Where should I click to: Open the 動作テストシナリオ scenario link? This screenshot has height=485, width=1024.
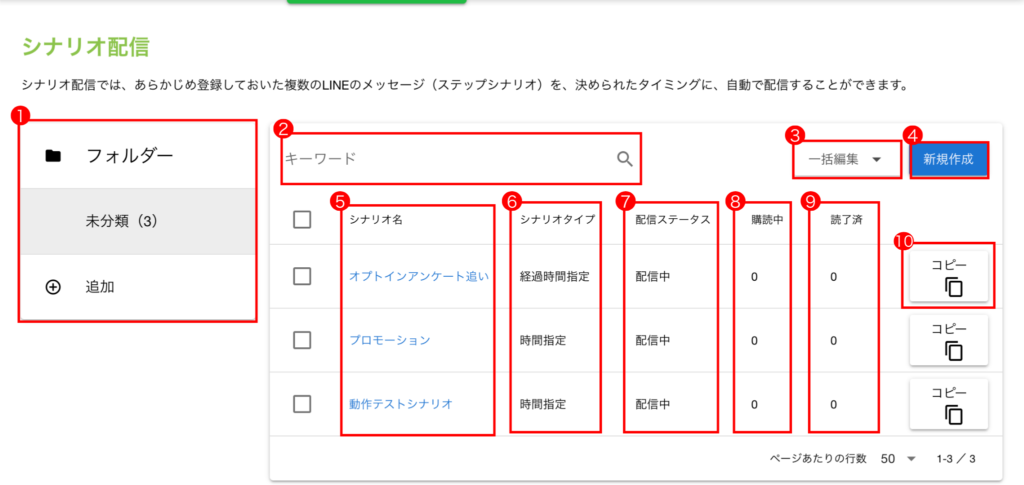(401, 404)
